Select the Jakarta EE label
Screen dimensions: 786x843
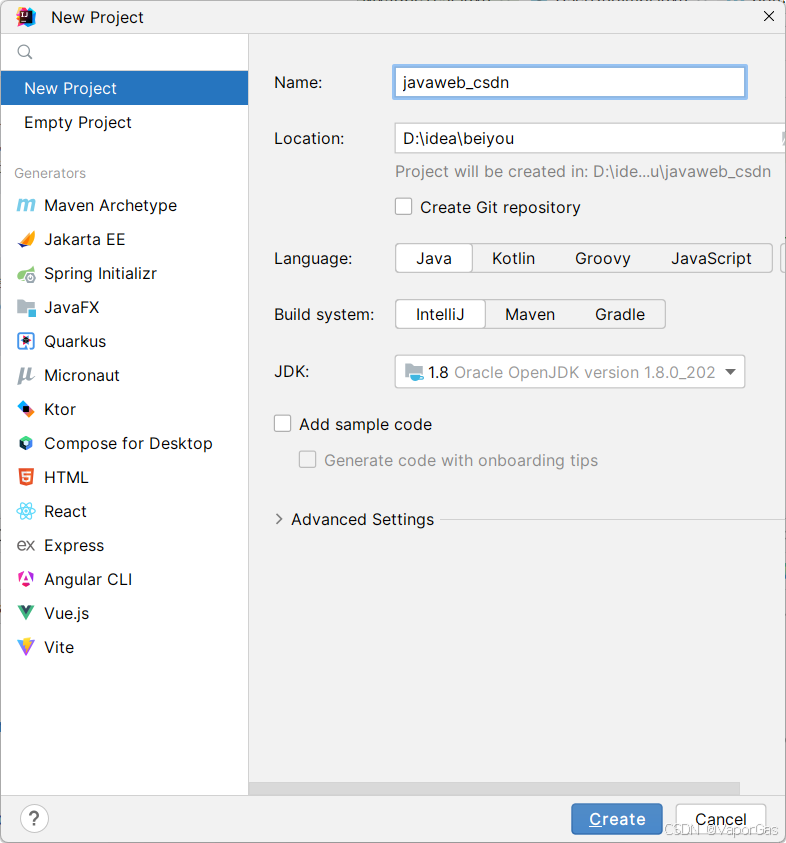coord(84,239)
